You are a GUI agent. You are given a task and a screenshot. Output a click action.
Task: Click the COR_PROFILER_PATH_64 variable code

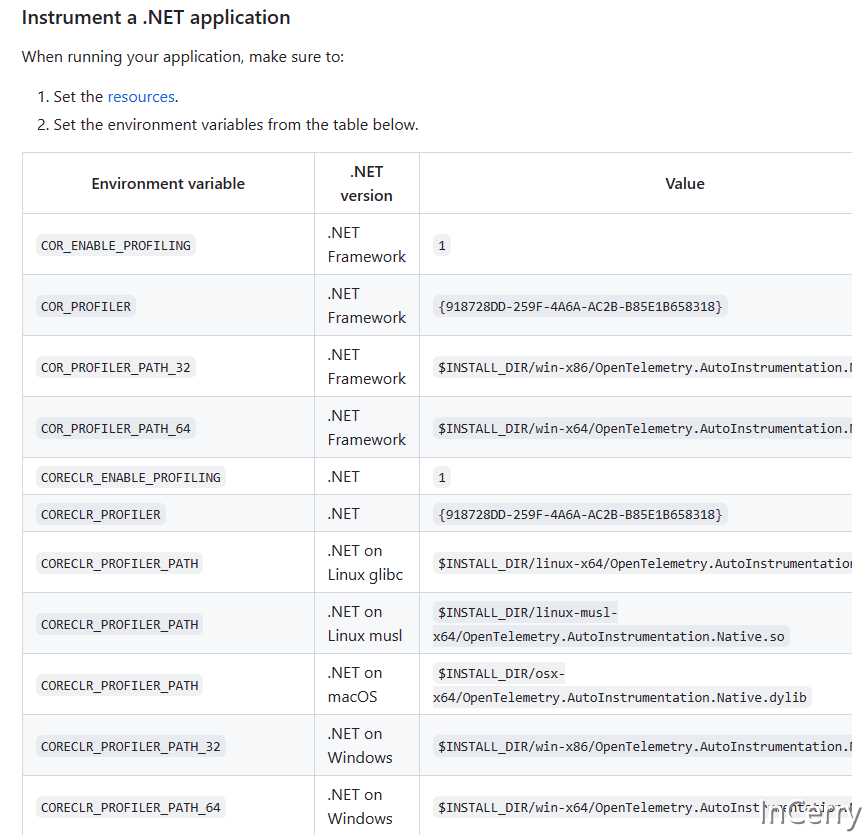(115, 428)
